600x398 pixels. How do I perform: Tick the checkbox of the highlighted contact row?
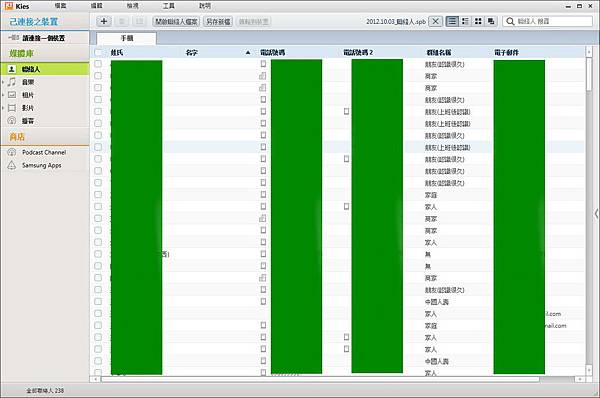(98, 147)
